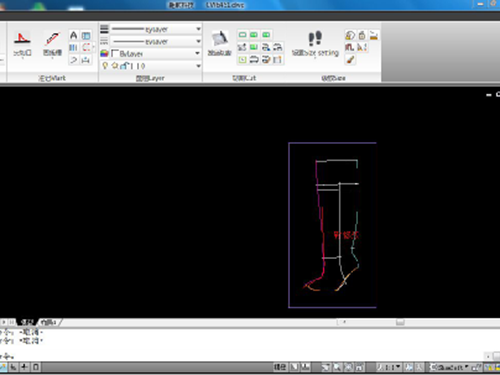
Task: Click the orange bar icon in Size panel
Action: pos(374,35)
